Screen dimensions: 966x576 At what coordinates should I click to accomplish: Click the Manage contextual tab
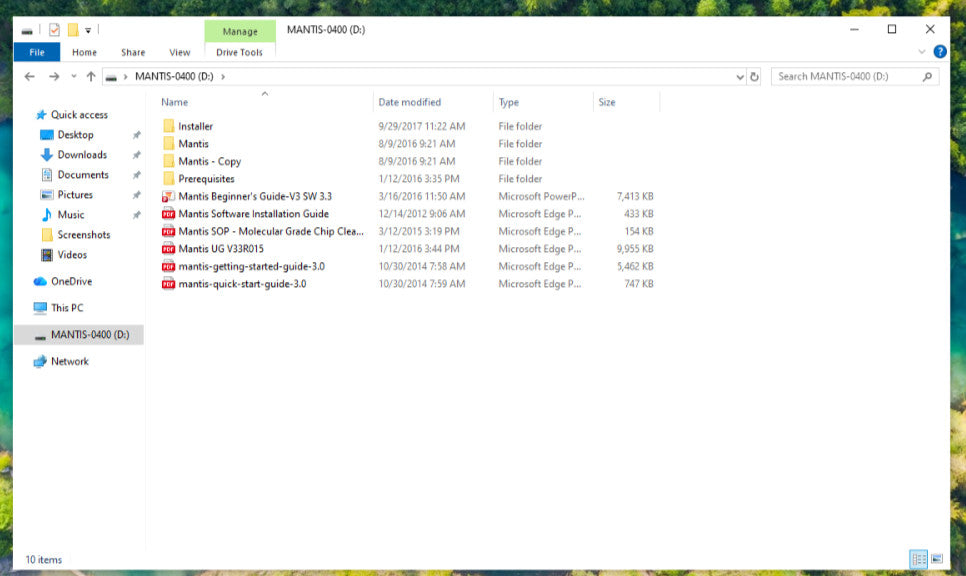240,31
